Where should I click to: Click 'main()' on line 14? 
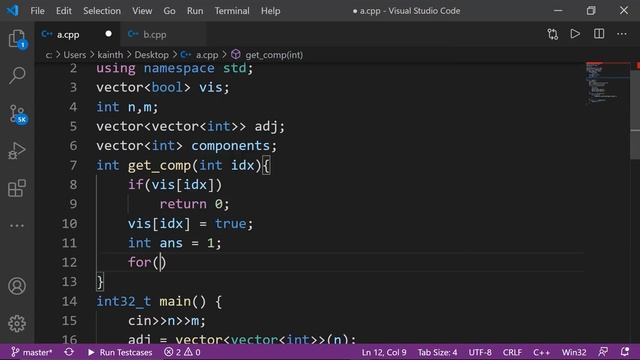[x=182, y=302]
